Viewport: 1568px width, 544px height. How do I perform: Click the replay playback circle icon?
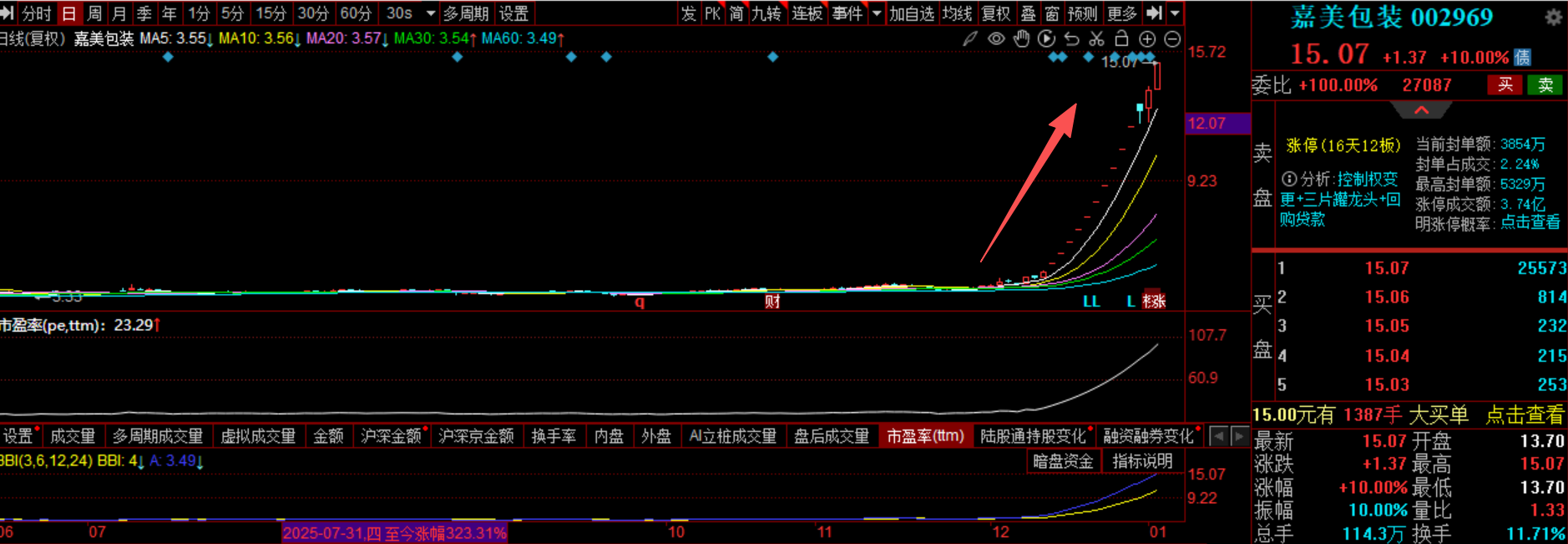(x=1046, y=38)
